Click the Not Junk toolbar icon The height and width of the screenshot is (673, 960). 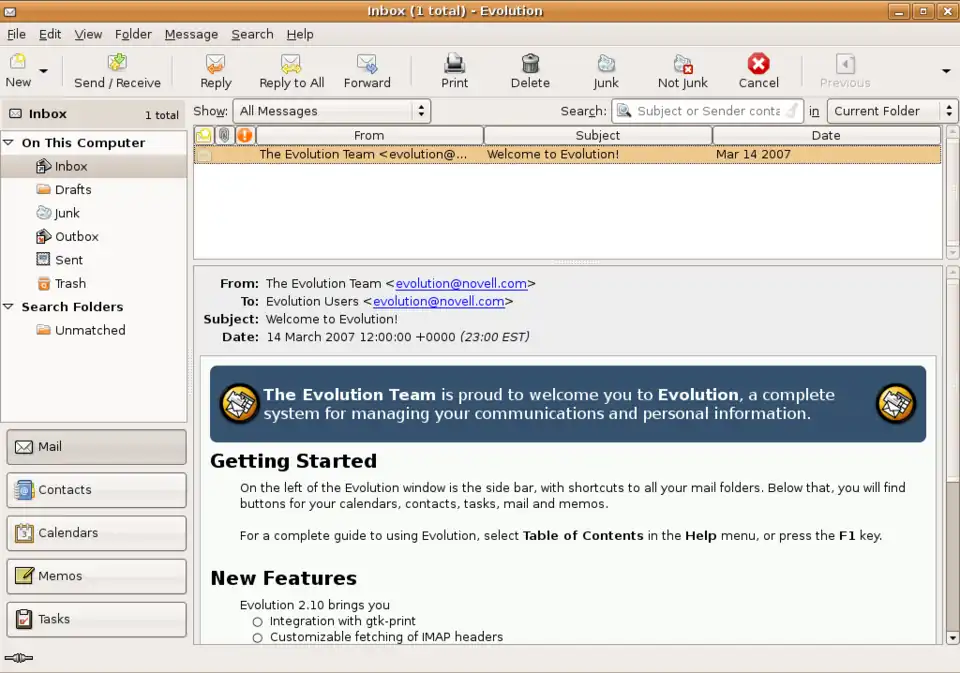pyautogui.click(x=682, y=64)
